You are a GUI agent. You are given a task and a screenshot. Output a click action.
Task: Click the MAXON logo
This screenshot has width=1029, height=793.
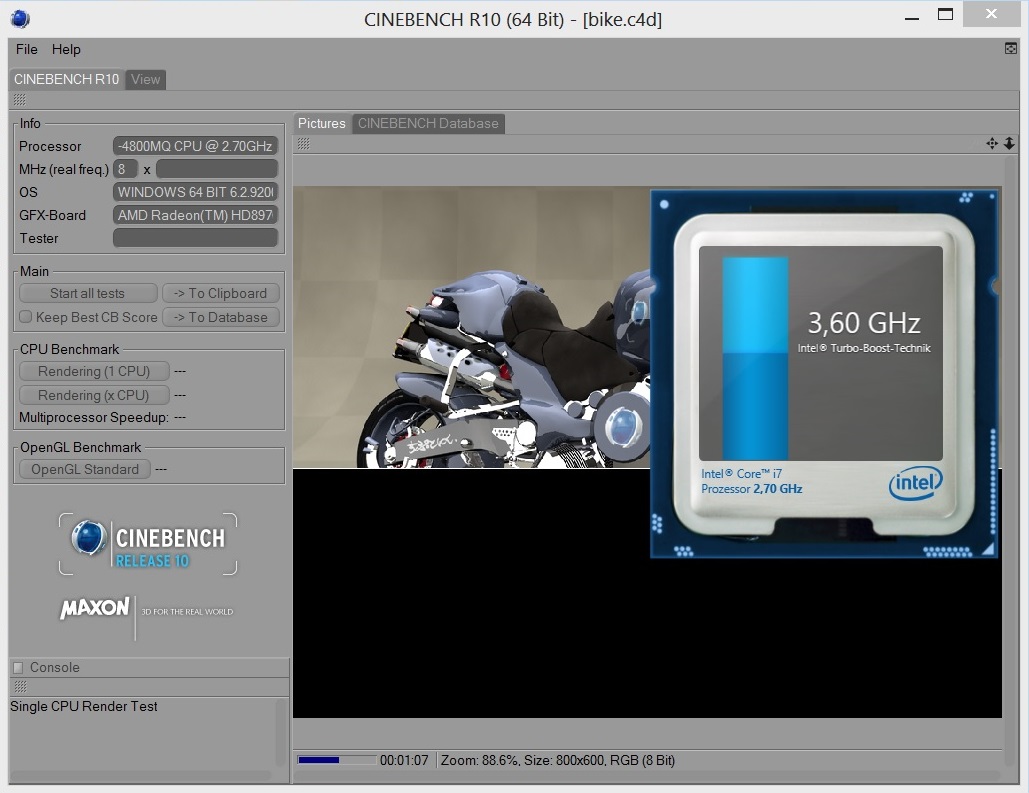(x=94, y=609)
